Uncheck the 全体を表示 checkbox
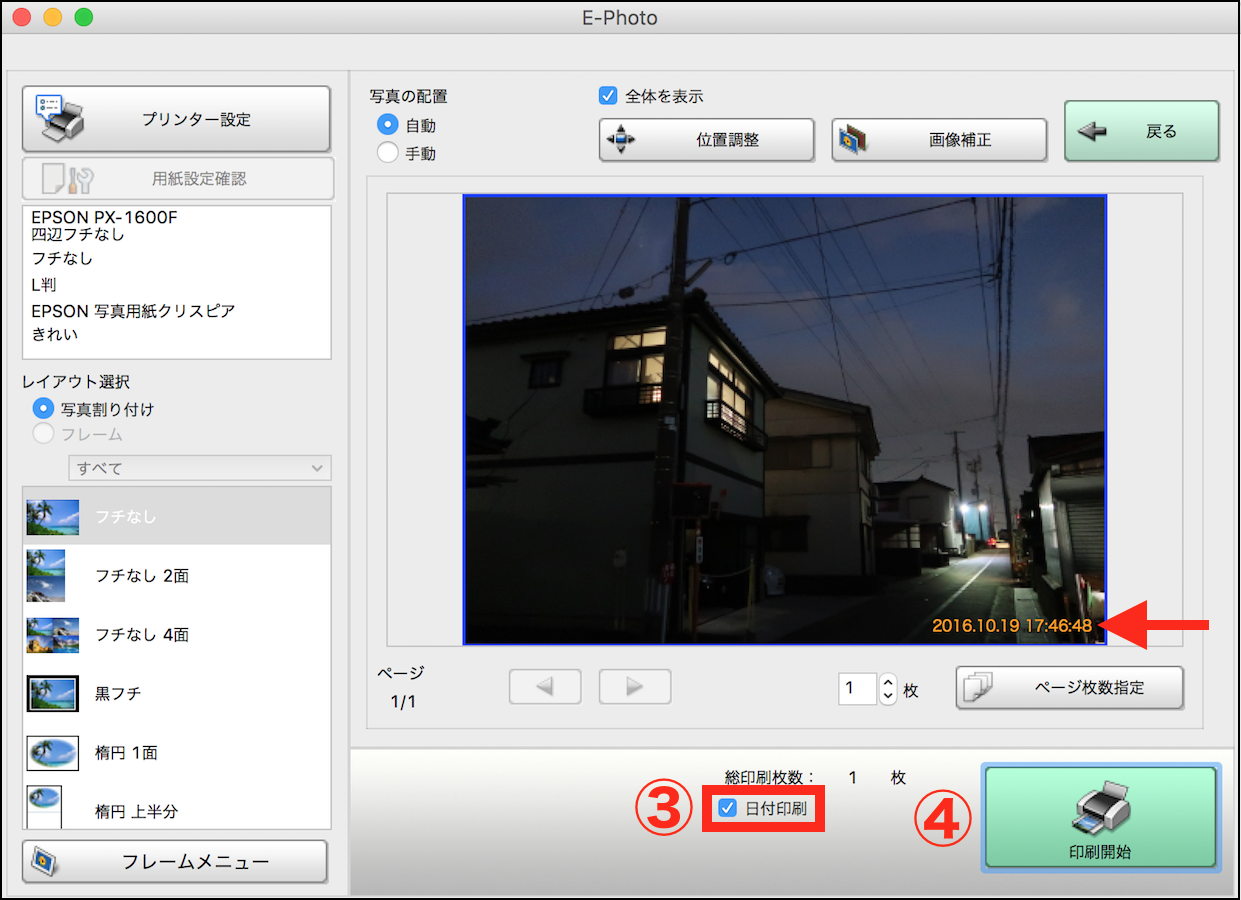The width and height of the screenshot is (1241, 900). pyautogui.click(x=608, y=96)
